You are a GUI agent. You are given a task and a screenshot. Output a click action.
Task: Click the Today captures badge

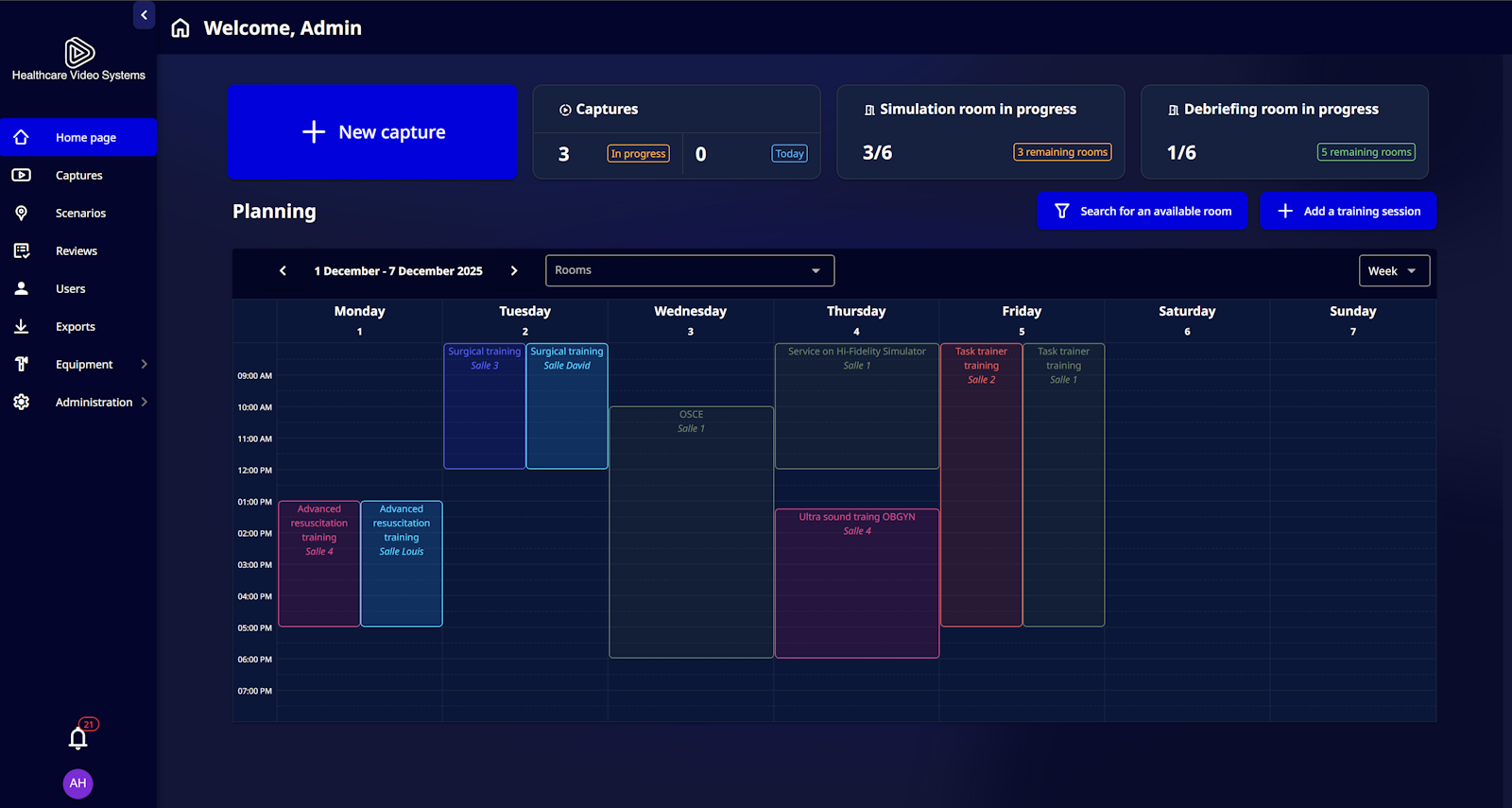[x=789, y=154]
